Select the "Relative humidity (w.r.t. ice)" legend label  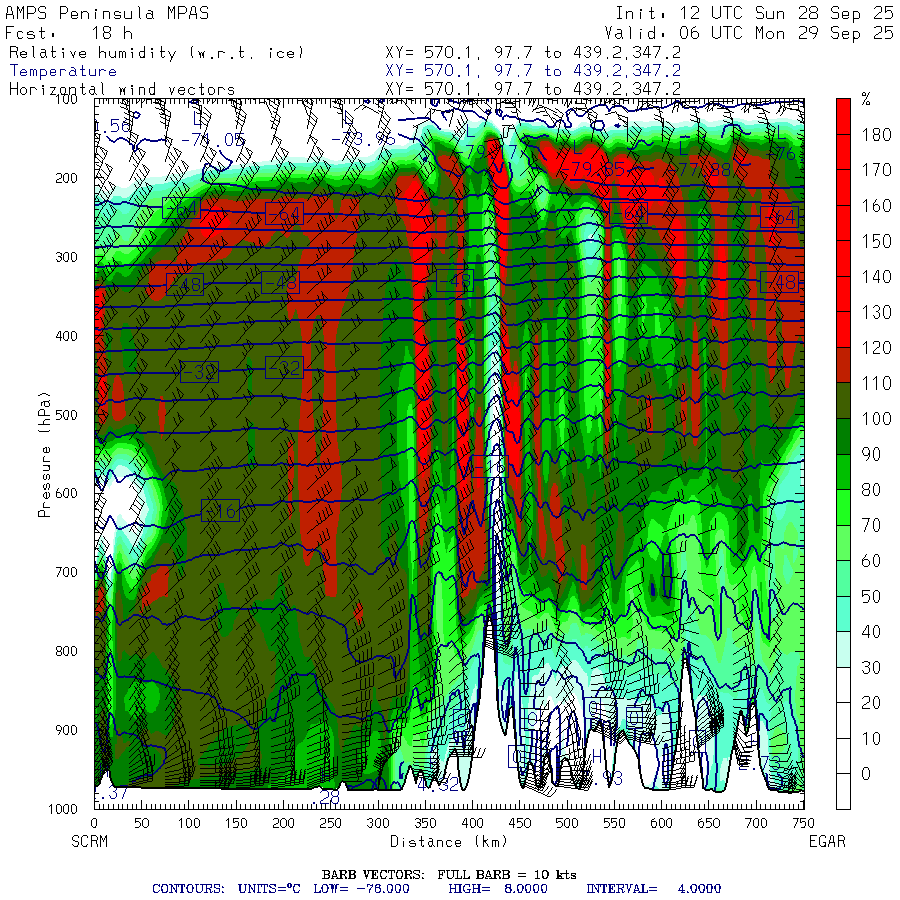click(x=156, y=53)
